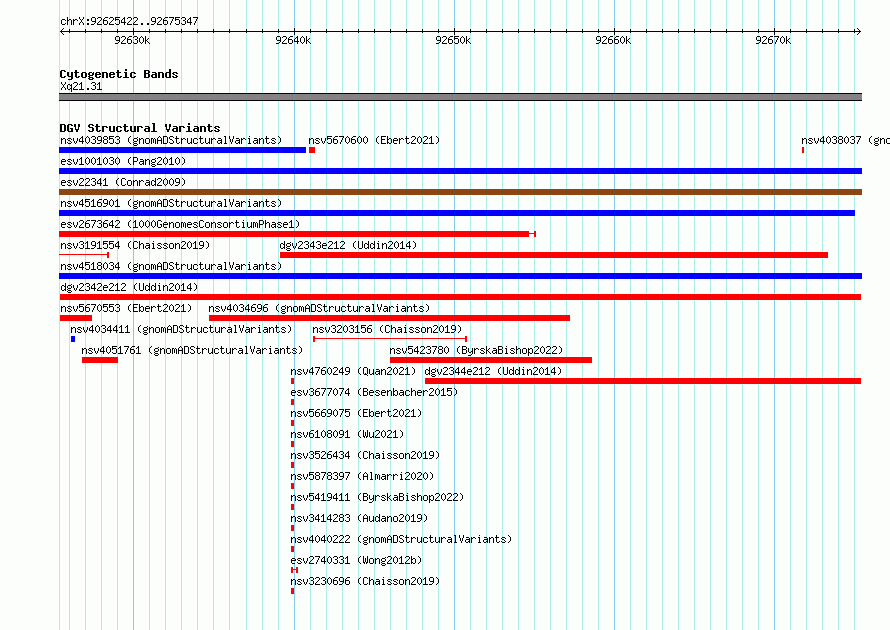Click the red nsv5670600 variant marker
Image resolution: width=890 pixels, height=630 pixels.
[x=312, y=150]
